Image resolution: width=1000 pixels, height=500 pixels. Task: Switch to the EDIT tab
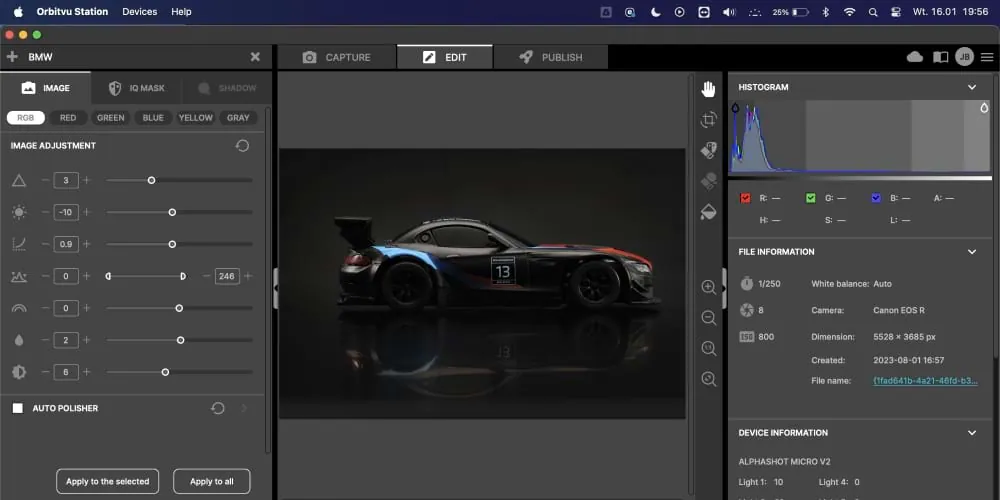tap(445, 57)
